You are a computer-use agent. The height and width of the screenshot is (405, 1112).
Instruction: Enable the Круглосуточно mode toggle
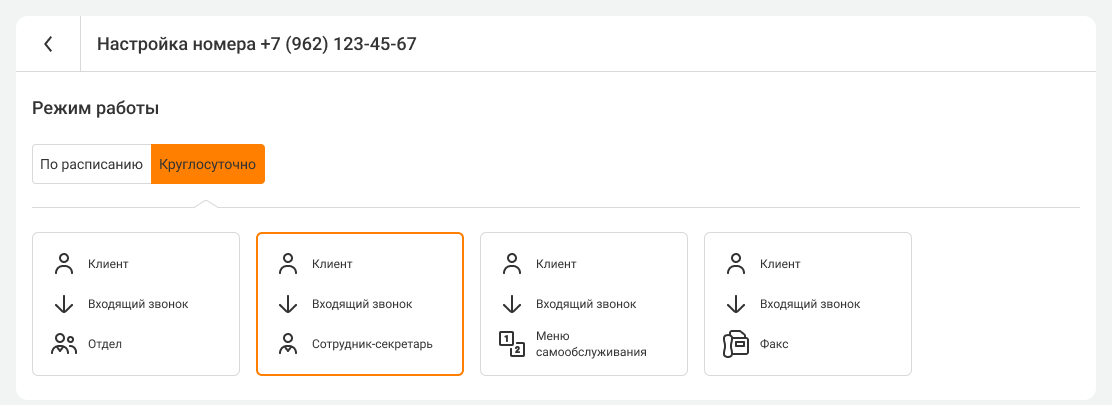pos(208,164)
